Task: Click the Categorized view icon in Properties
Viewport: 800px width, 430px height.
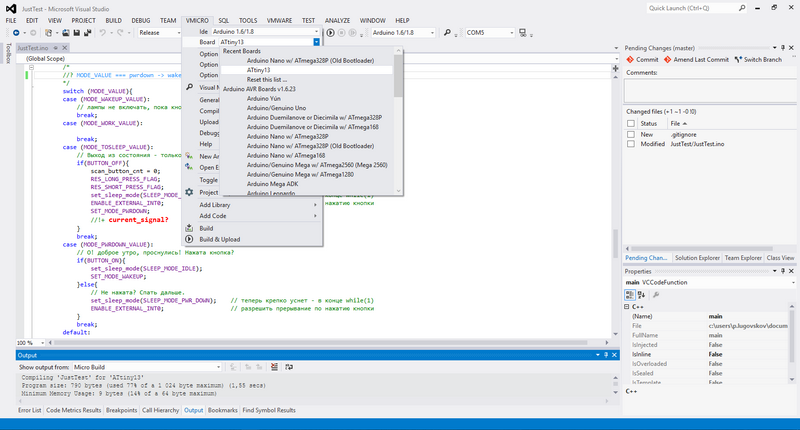Action: click(630, 295)
